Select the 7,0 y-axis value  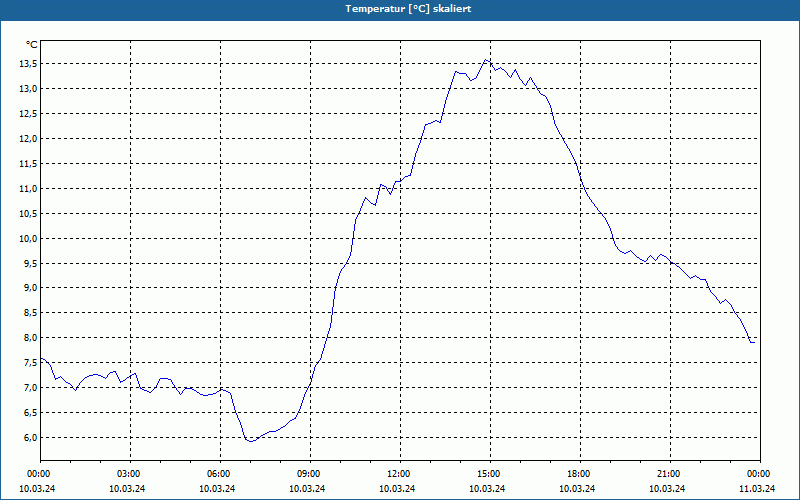click(x=31, y=388)
